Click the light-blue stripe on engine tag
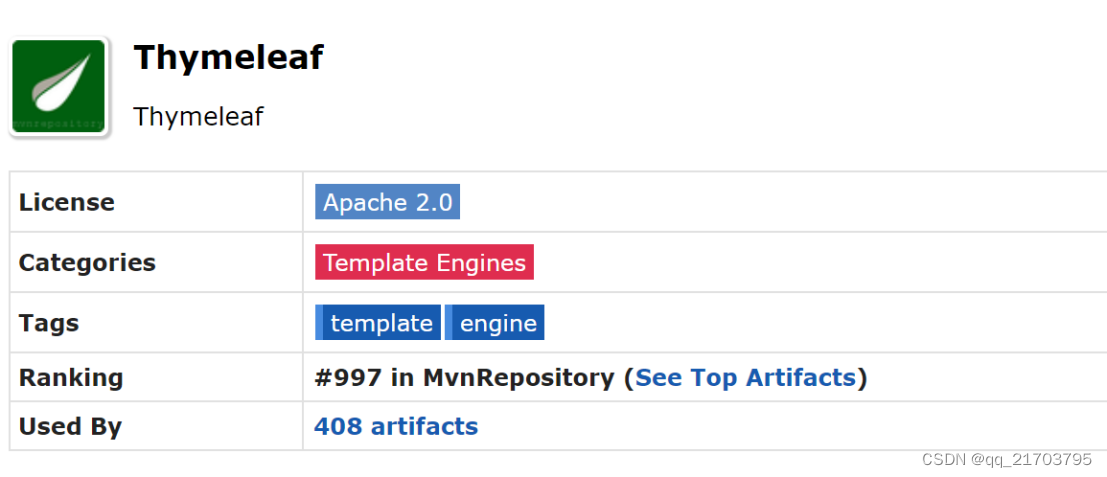1107x477 pixels. point(448,322)
